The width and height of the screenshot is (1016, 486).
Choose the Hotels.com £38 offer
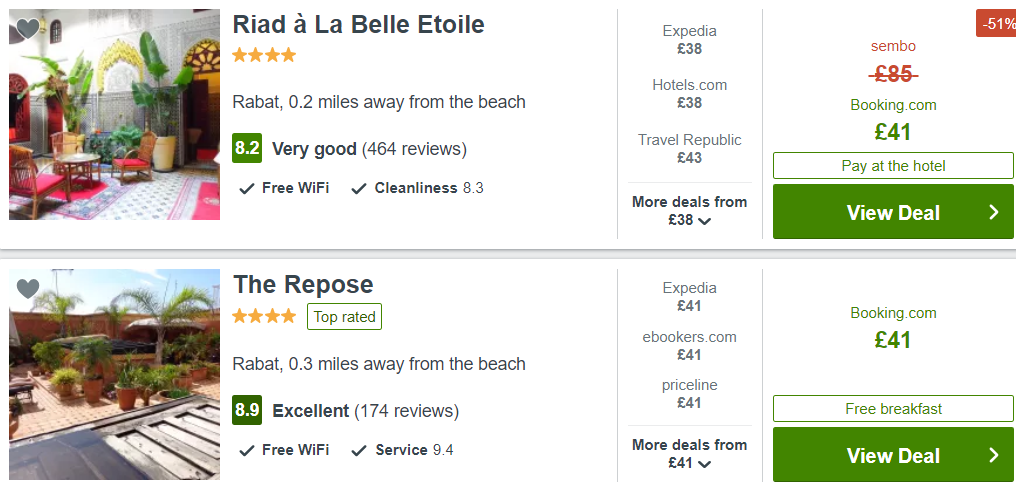point(689,94)
